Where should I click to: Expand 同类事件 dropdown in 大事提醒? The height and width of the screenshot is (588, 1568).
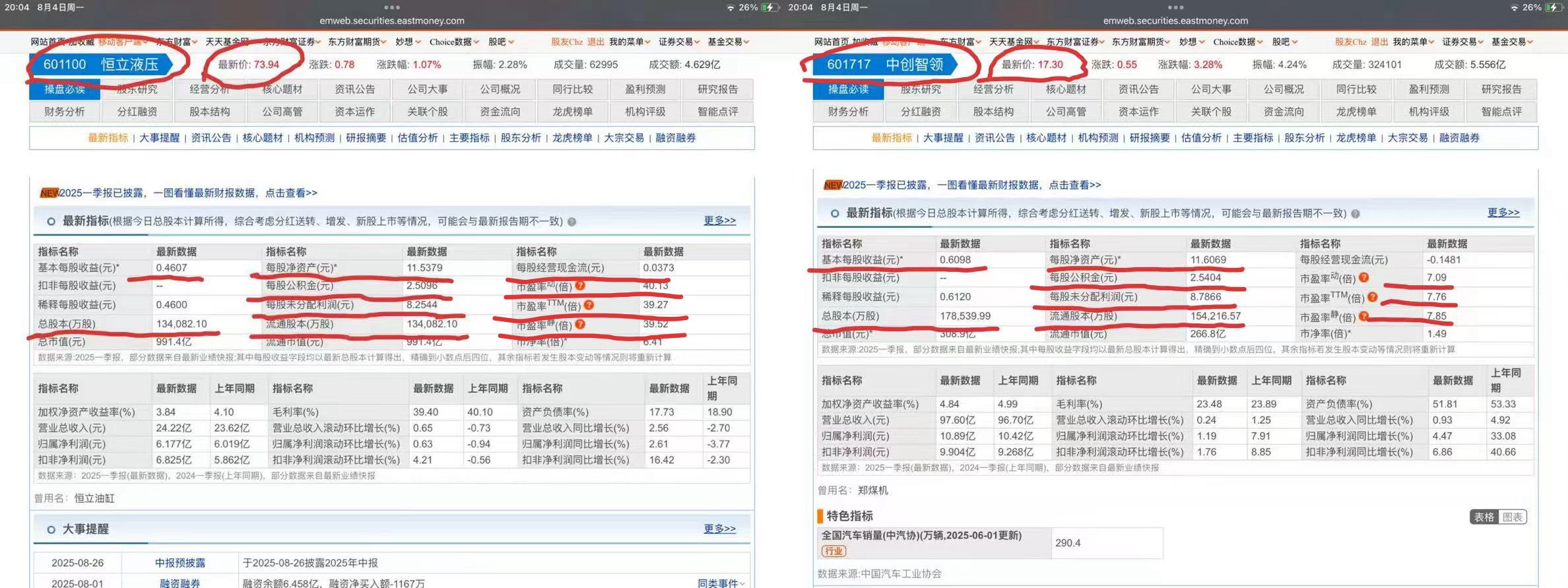pos(721,583)
